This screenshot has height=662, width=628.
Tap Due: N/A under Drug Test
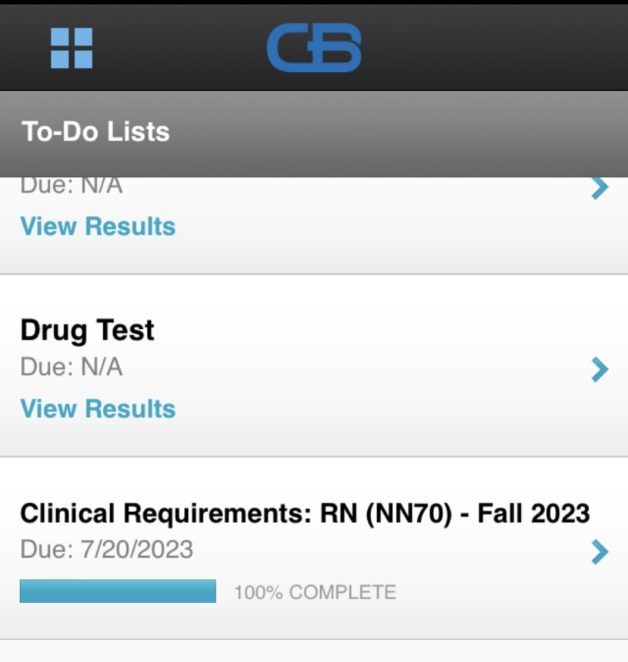pyautogui.click(x=72, y=367)
